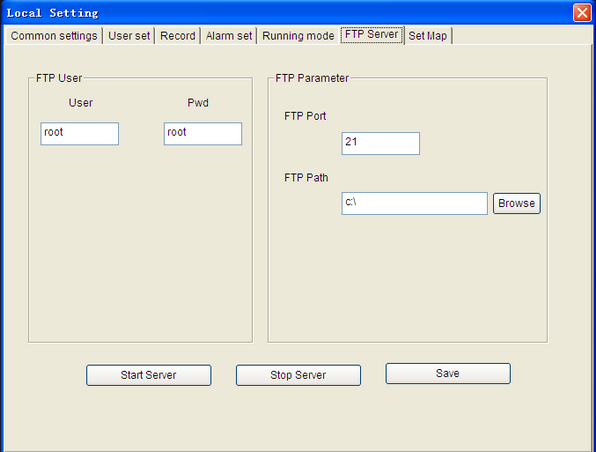Select the Alarm set tab
The height and width of the screenshot is (452, 596).
(x=229, y=36)
